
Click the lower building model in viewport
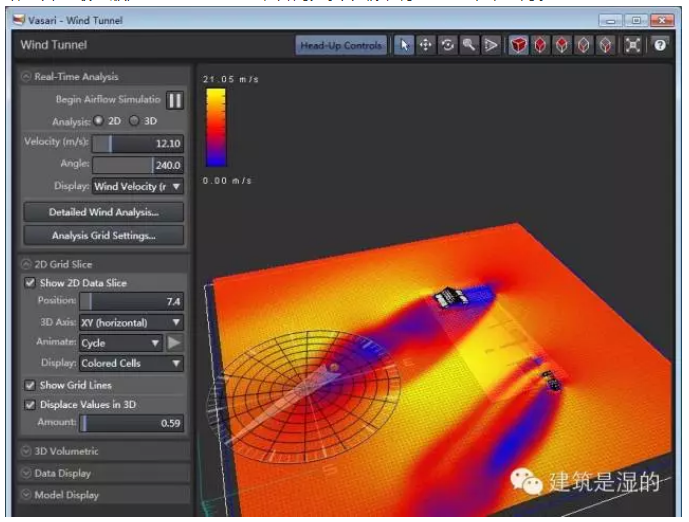tap(551, 380)
